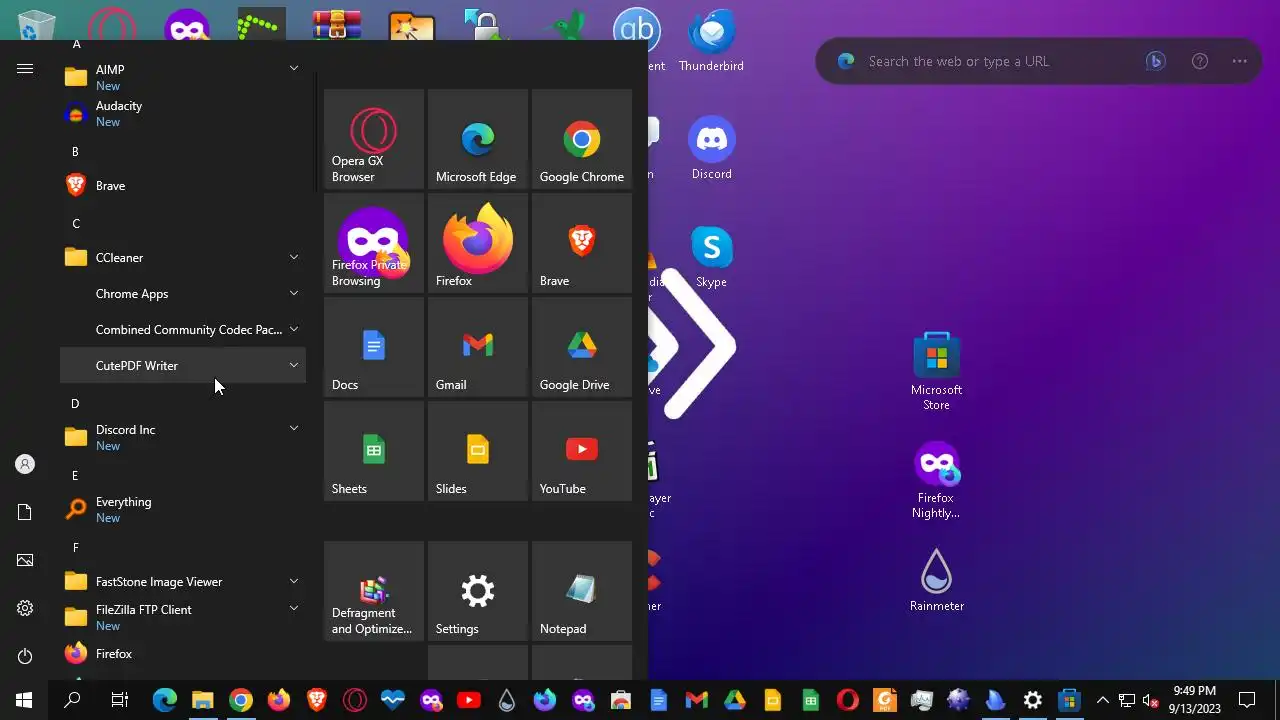Open Settings gear in Start sidebar

[x=25, y=608]
